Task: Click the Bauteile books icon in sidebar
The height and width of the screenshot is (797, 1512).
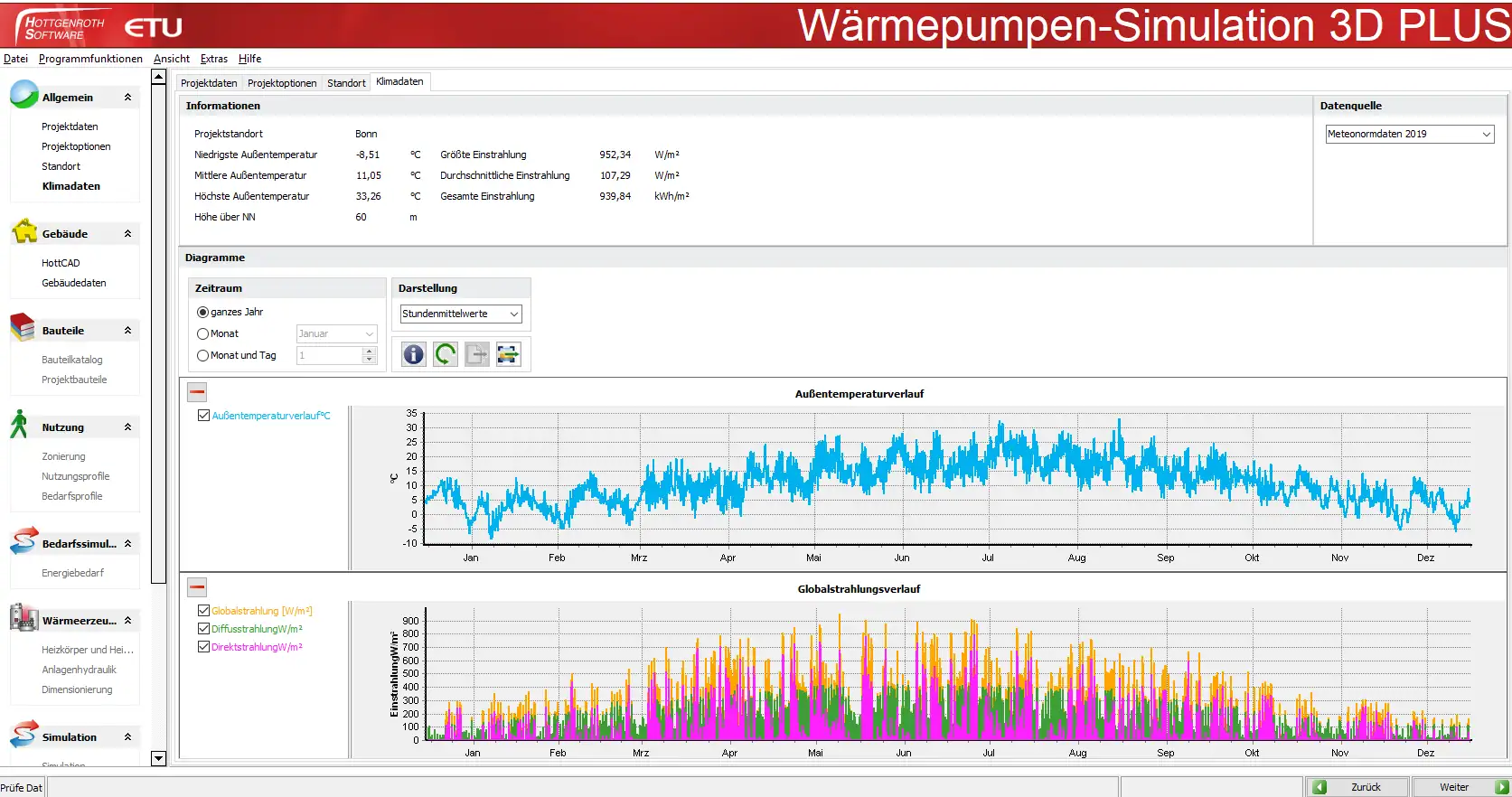Action: point(23,329)
